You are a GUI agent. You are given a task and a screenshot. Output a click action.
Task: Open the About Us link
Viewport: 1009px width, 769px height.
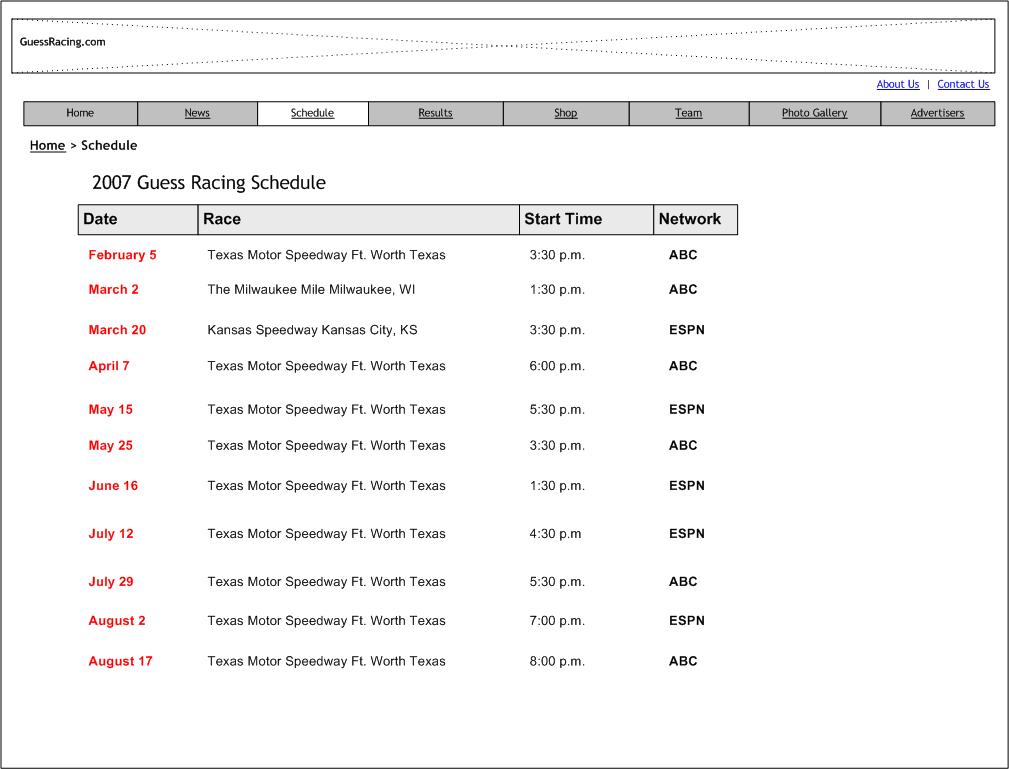pyautogui.click(x=897, y=84)
